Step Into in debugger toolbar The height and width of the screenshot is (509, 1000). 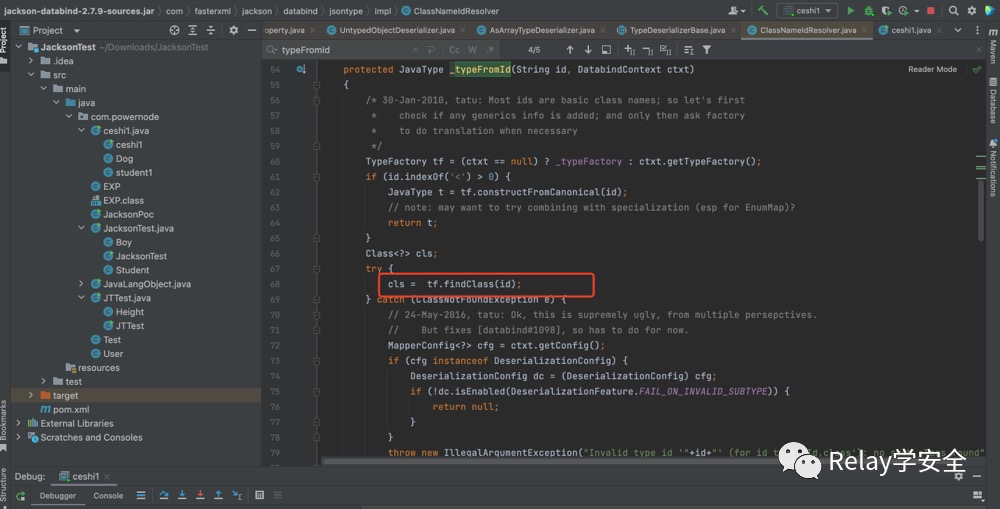click(x=182, y=495)
